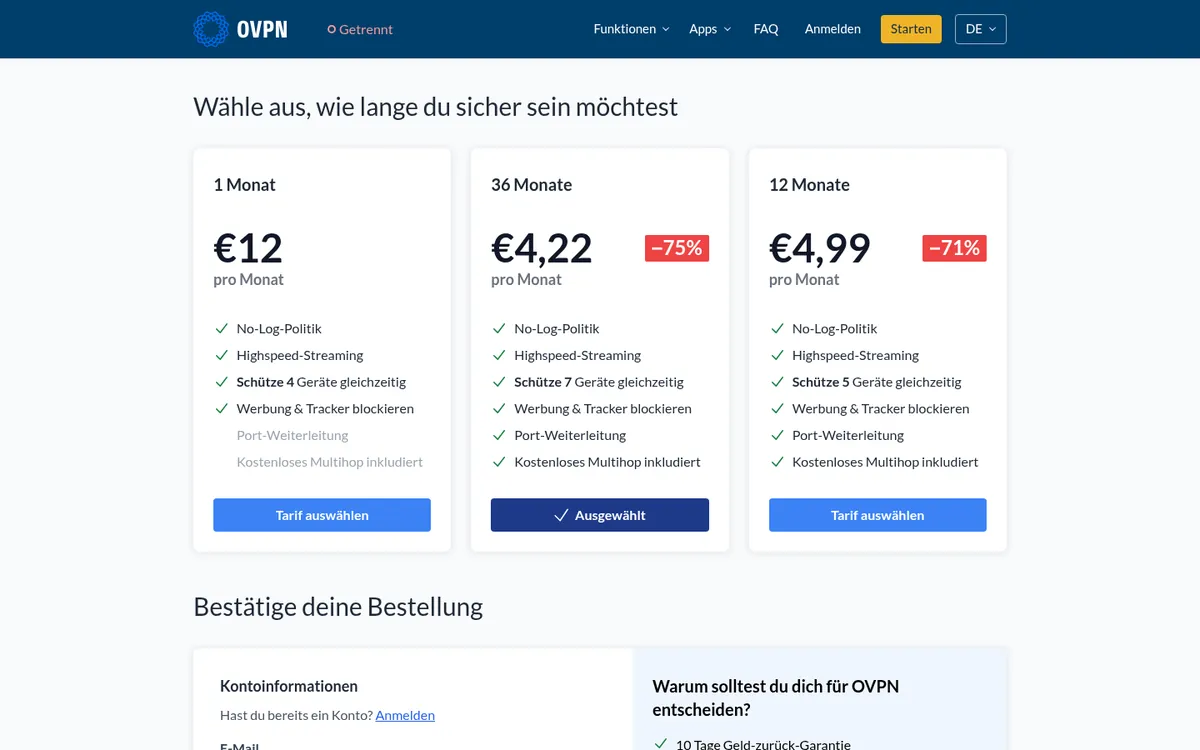Click checkmark beside No-Log-Politik in 36 Monate card
The width and height of the screenshot is (1200, 750).
pos(499,328)
